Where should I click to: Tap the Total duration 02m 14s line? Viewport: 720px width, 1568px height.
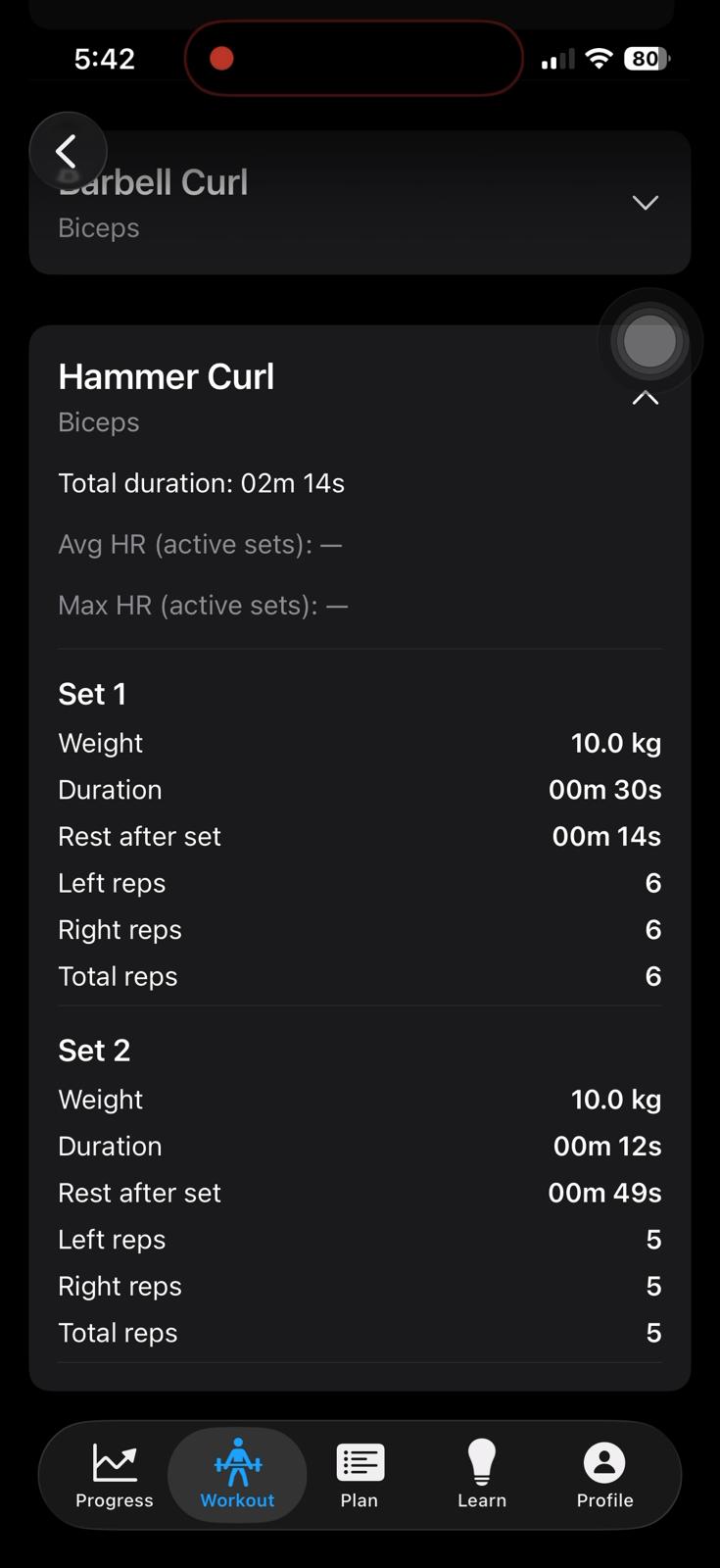[x=201, y=483]
